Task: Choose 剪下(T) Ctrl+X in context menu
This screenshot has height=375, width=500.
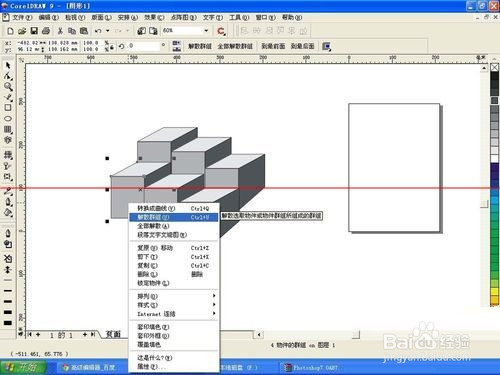Action: [173, 257]
